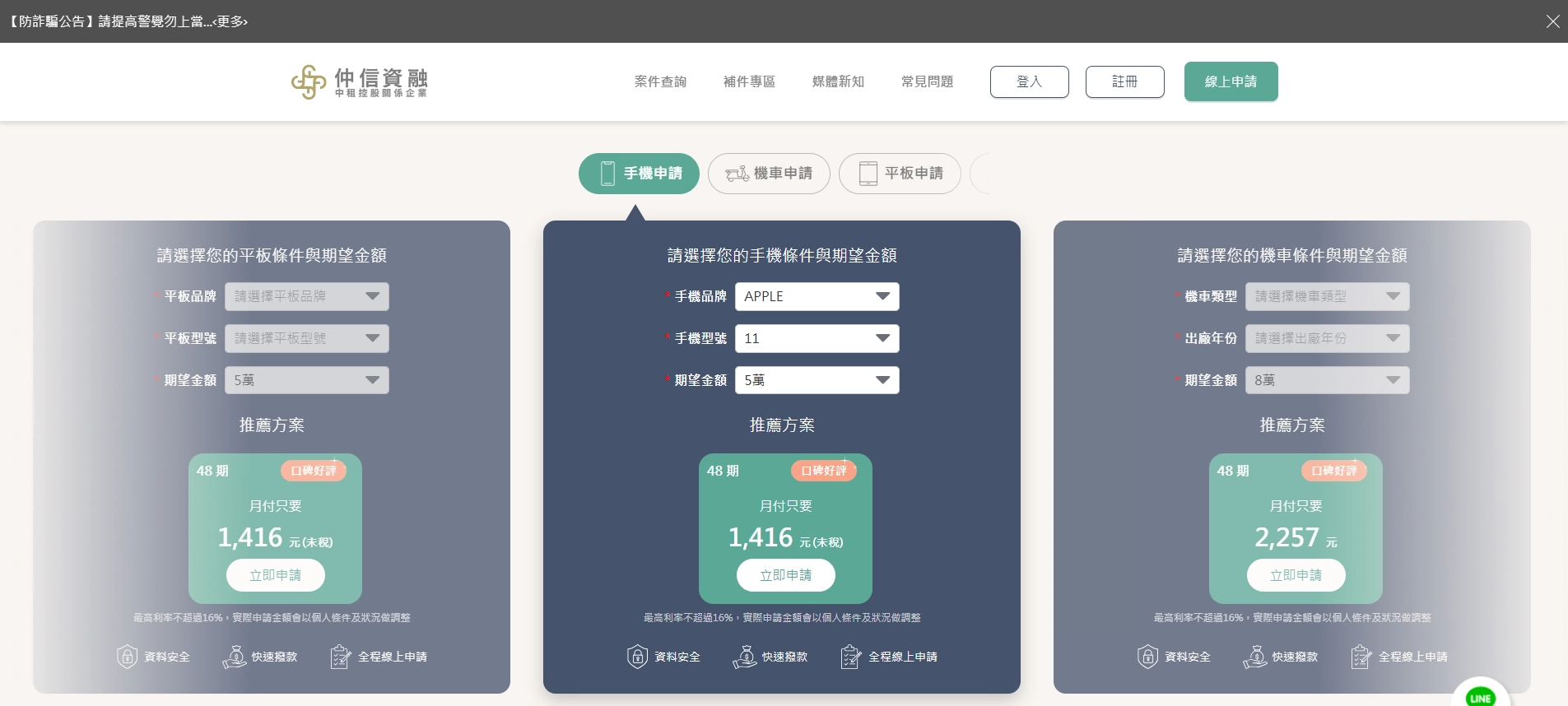
Task: Open the phone 期望金額 5萬 dropdown
Action: point(817,380)
